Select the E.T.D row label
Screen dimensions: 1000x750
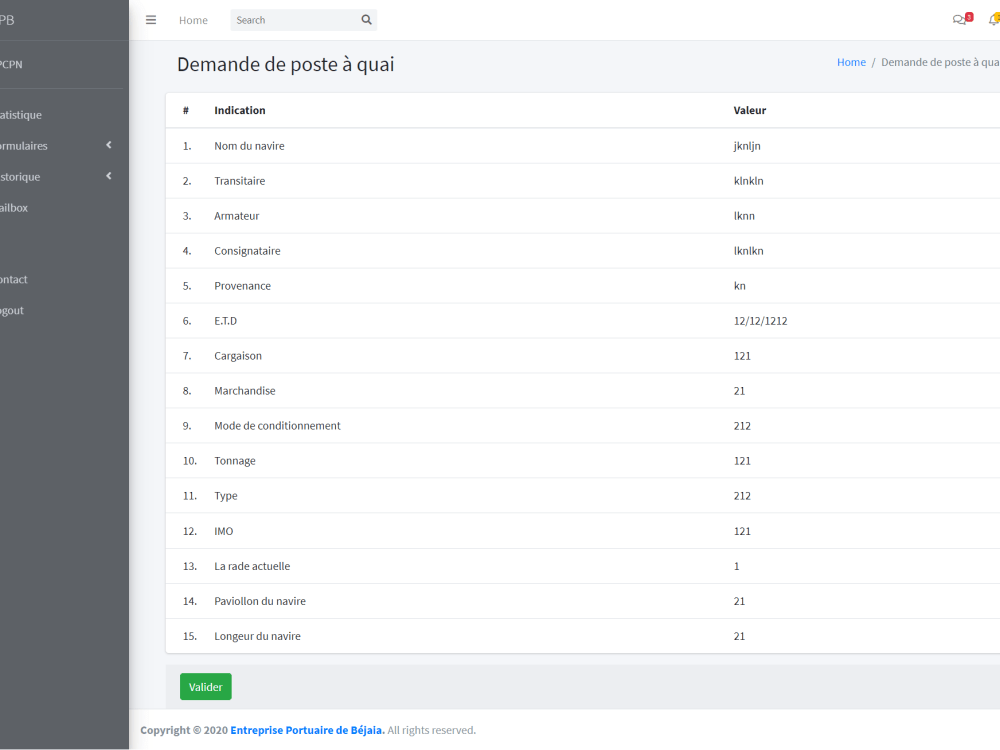point(226,321)
